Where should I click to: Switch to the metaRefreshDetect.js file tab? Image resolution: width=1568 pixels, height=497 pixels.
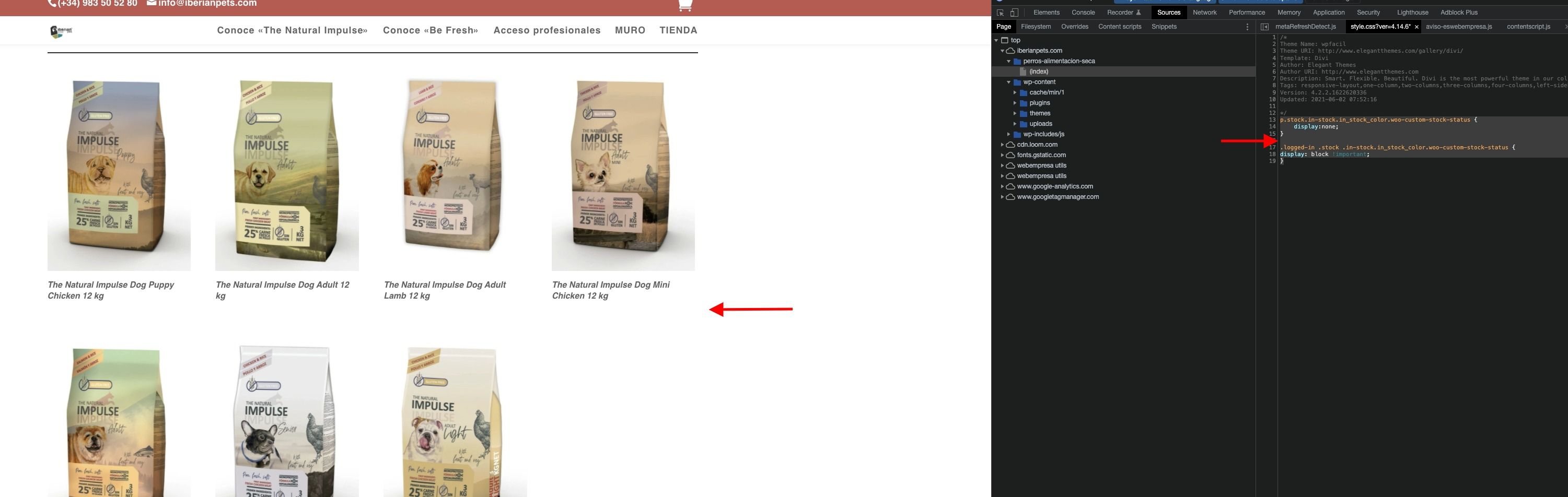click(x=1306, y=27)
